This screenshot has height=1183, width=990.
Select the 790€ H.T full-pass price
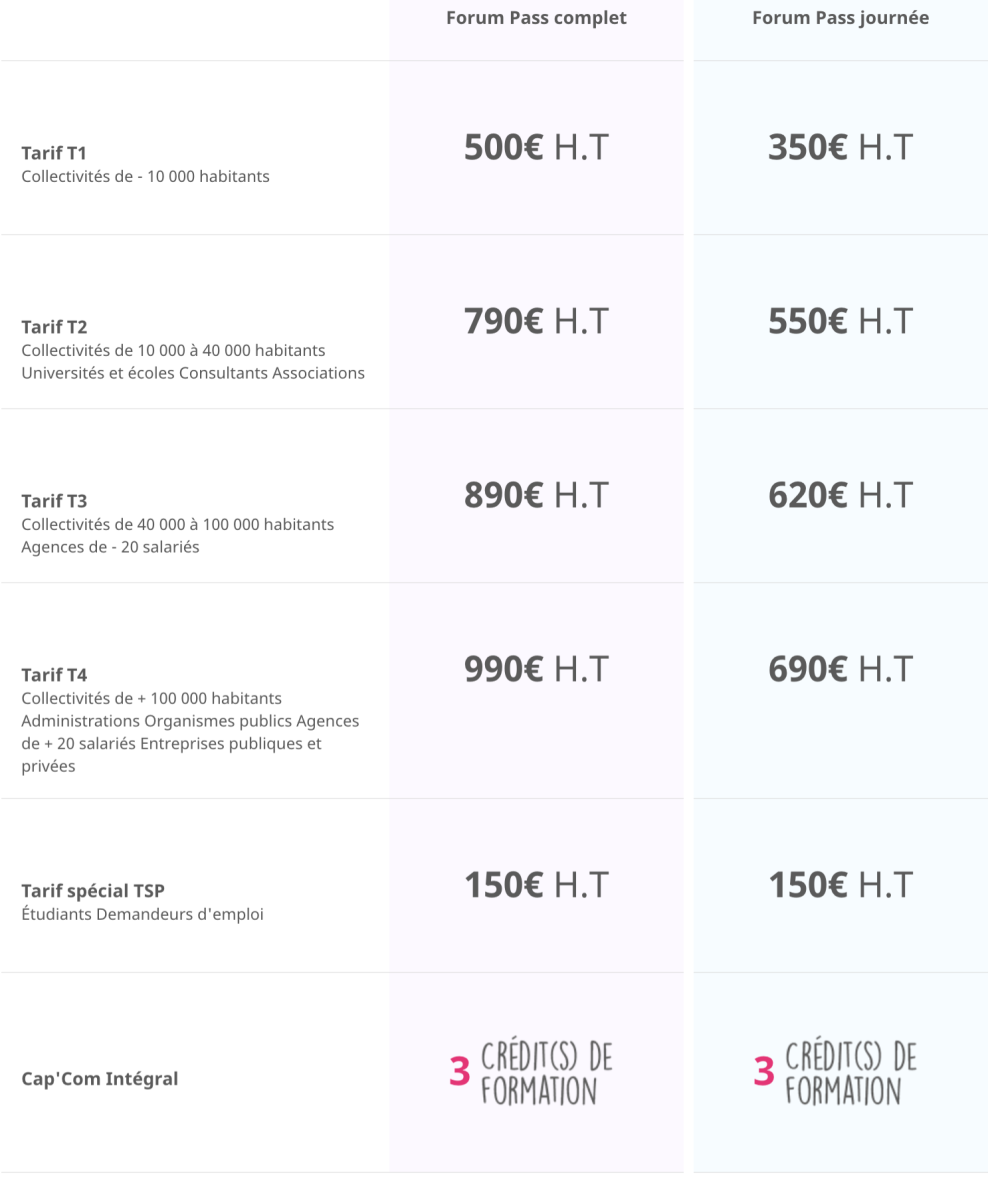(x=536, y=321)
